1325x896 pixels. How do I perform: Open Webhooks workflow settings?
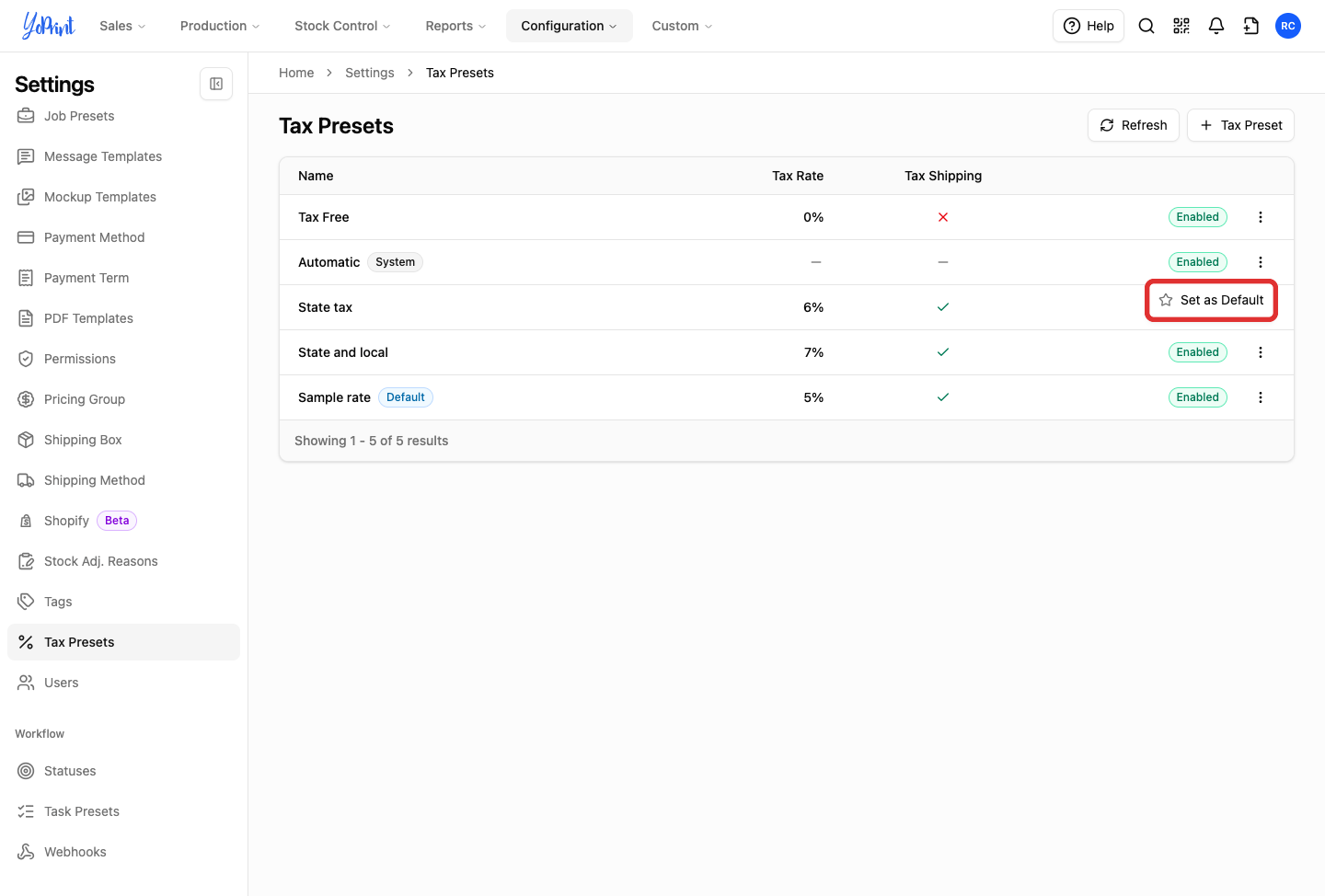[x=123, y=852]
